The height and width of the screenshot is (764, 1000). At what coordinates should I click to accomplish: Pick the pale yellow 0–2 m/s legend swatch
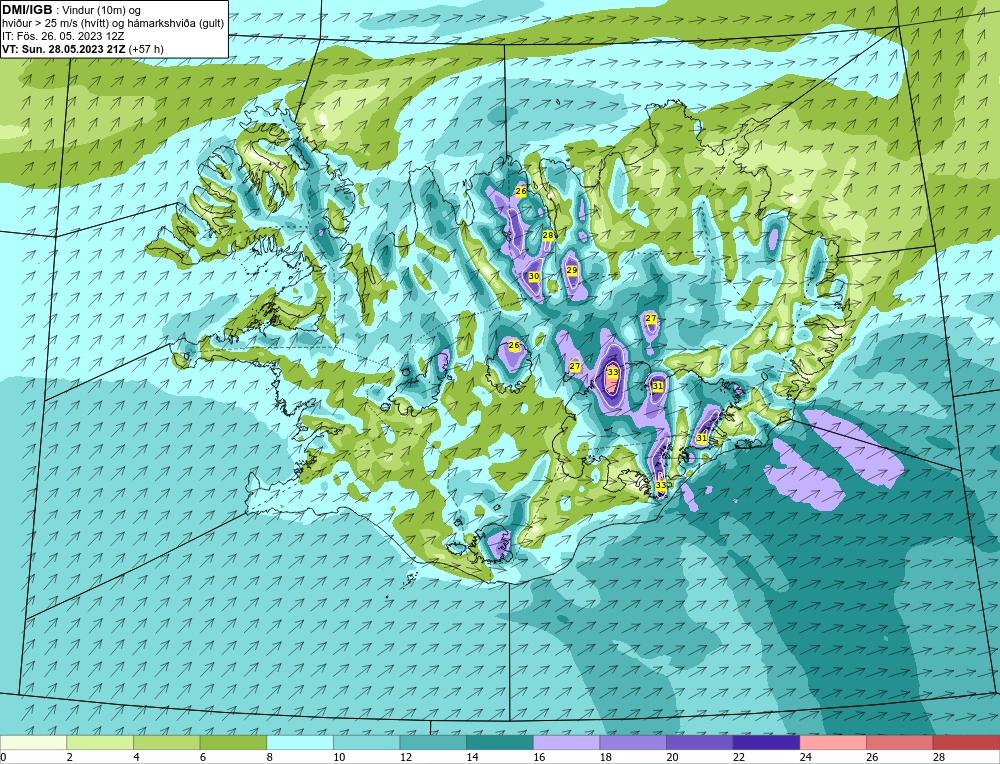pos(33,743)
